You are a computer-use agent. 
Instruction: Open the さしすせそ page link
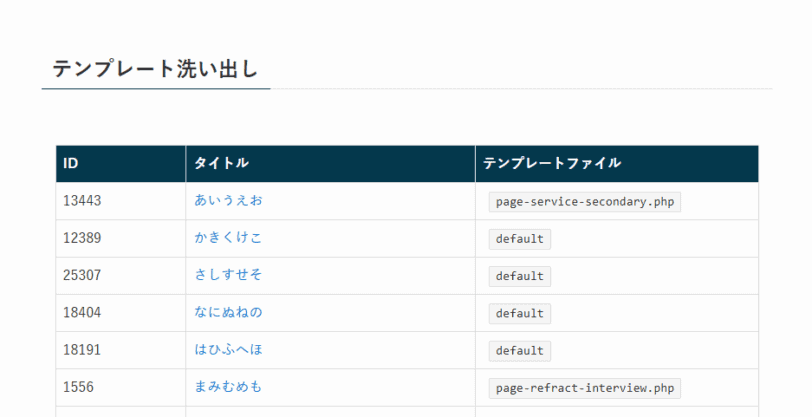tap(228, 275)
